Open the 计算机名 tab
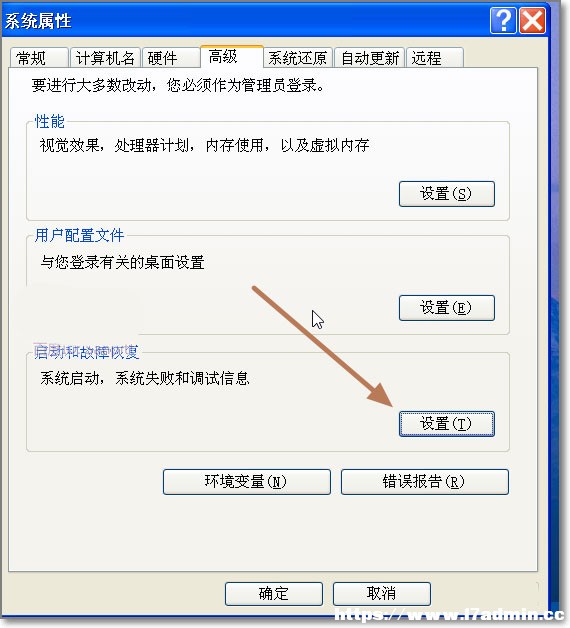The image size is (570, 628). pyautogui.click(x=105, y=58)
